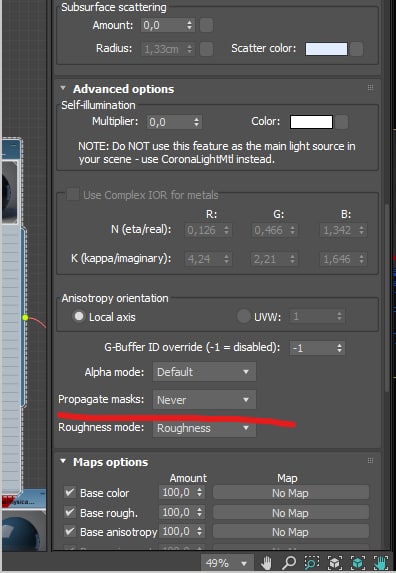
Task: Click No Map button for Base color
Action: [290, 493]
